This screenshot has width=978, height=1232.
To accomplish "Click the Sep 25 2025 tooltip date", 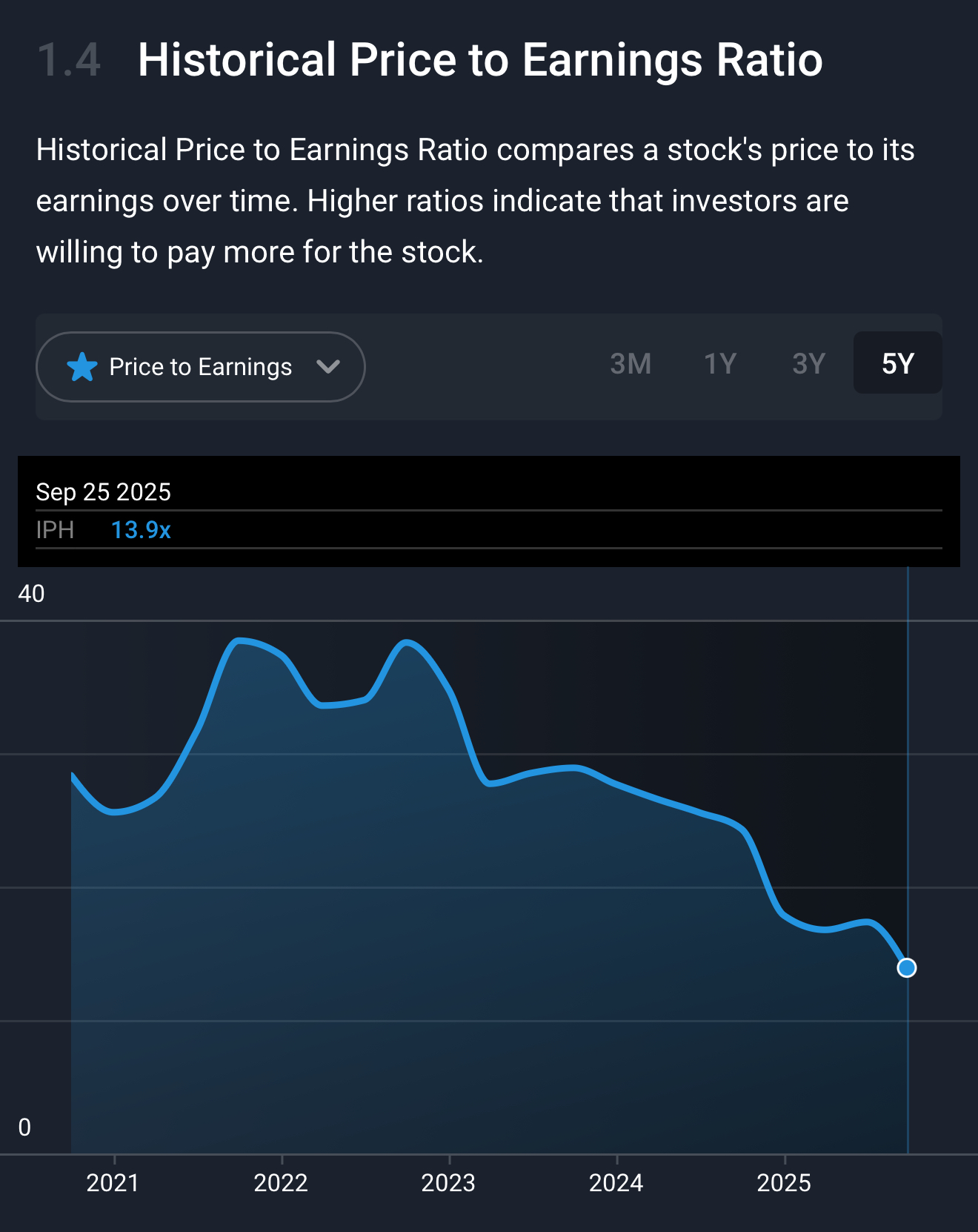I will click(103, 492).
